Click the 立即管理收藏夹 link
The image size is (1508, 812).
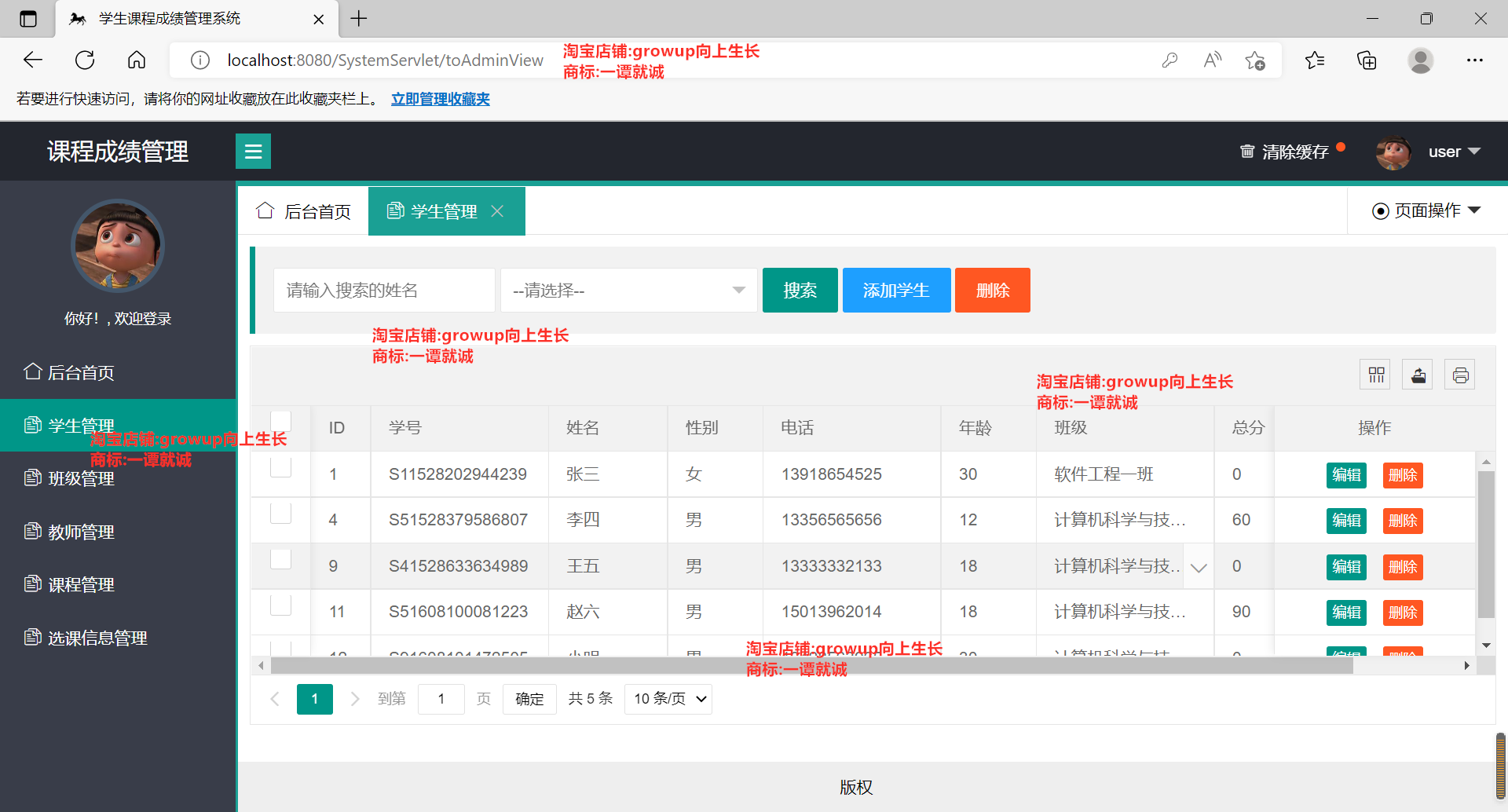coord(440,99)
